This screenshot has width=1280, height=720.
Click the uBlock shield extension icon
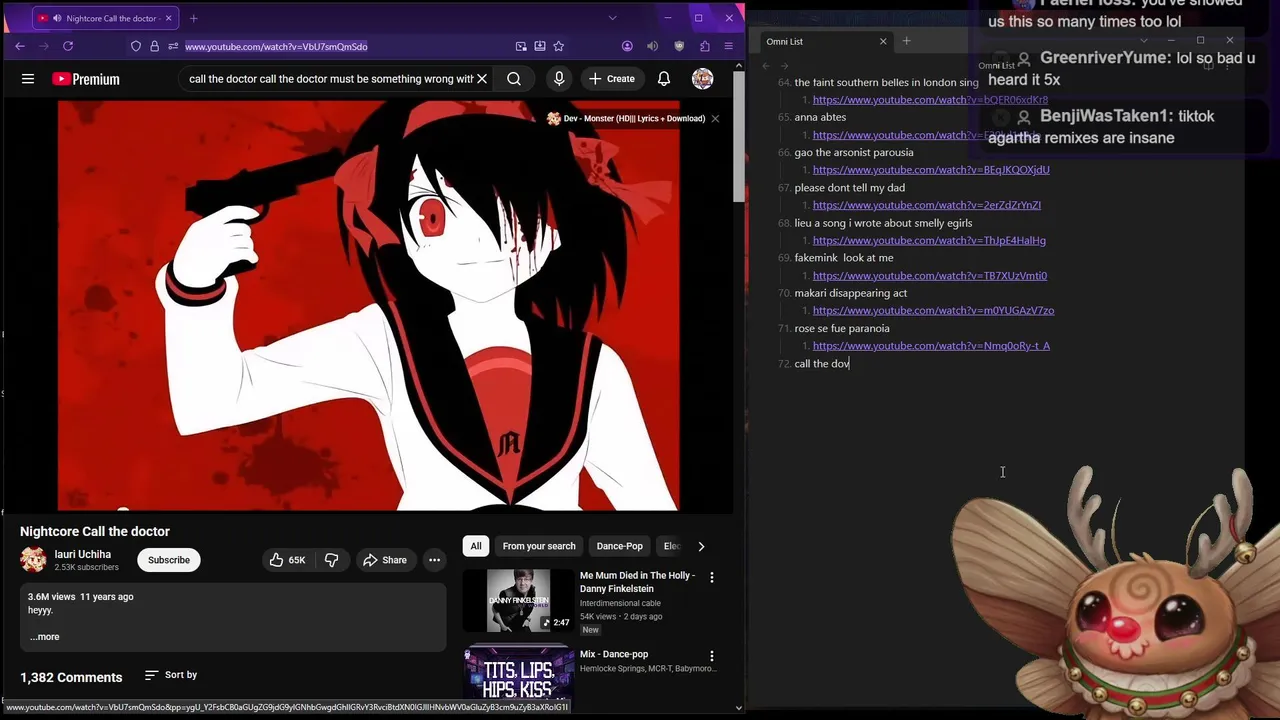click(679, 46)
